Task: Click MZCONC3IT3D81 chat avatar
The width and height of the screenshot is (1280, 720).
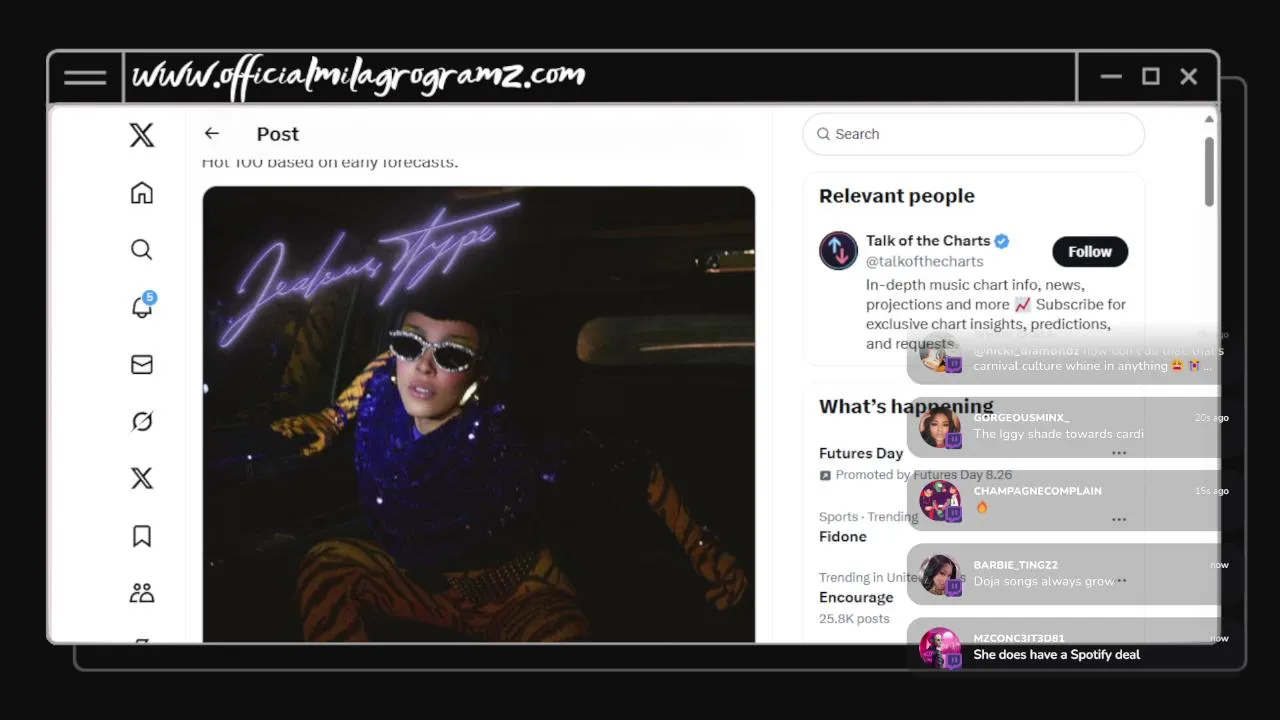Action: [940, 648]
